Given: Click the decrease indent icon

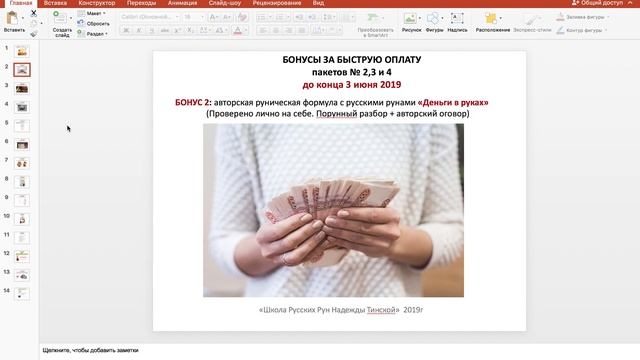Looking at the screenshot, I should click(299, 17).
